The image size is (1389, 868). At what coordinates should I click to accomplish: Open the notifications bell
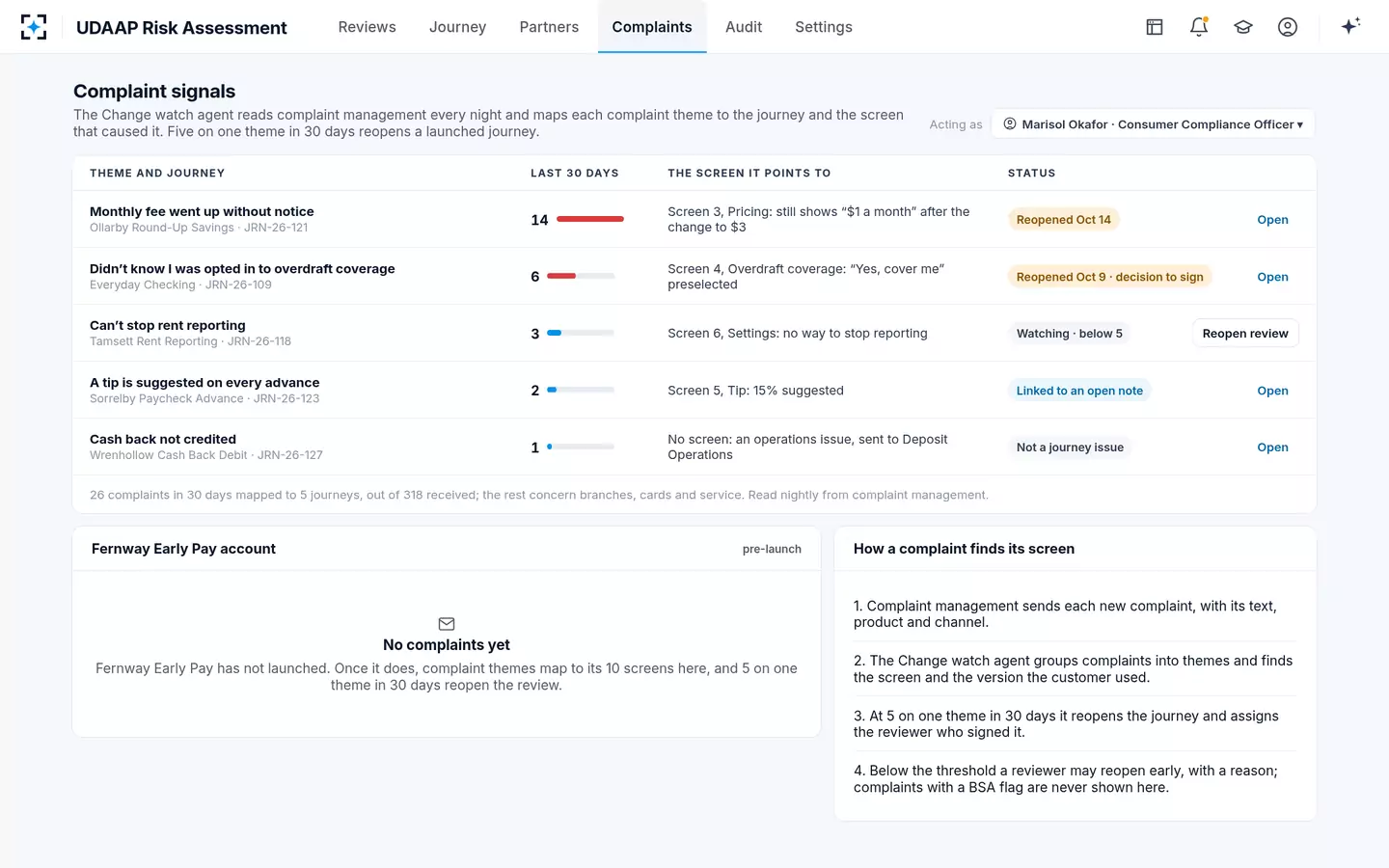tap(1199, 27)
